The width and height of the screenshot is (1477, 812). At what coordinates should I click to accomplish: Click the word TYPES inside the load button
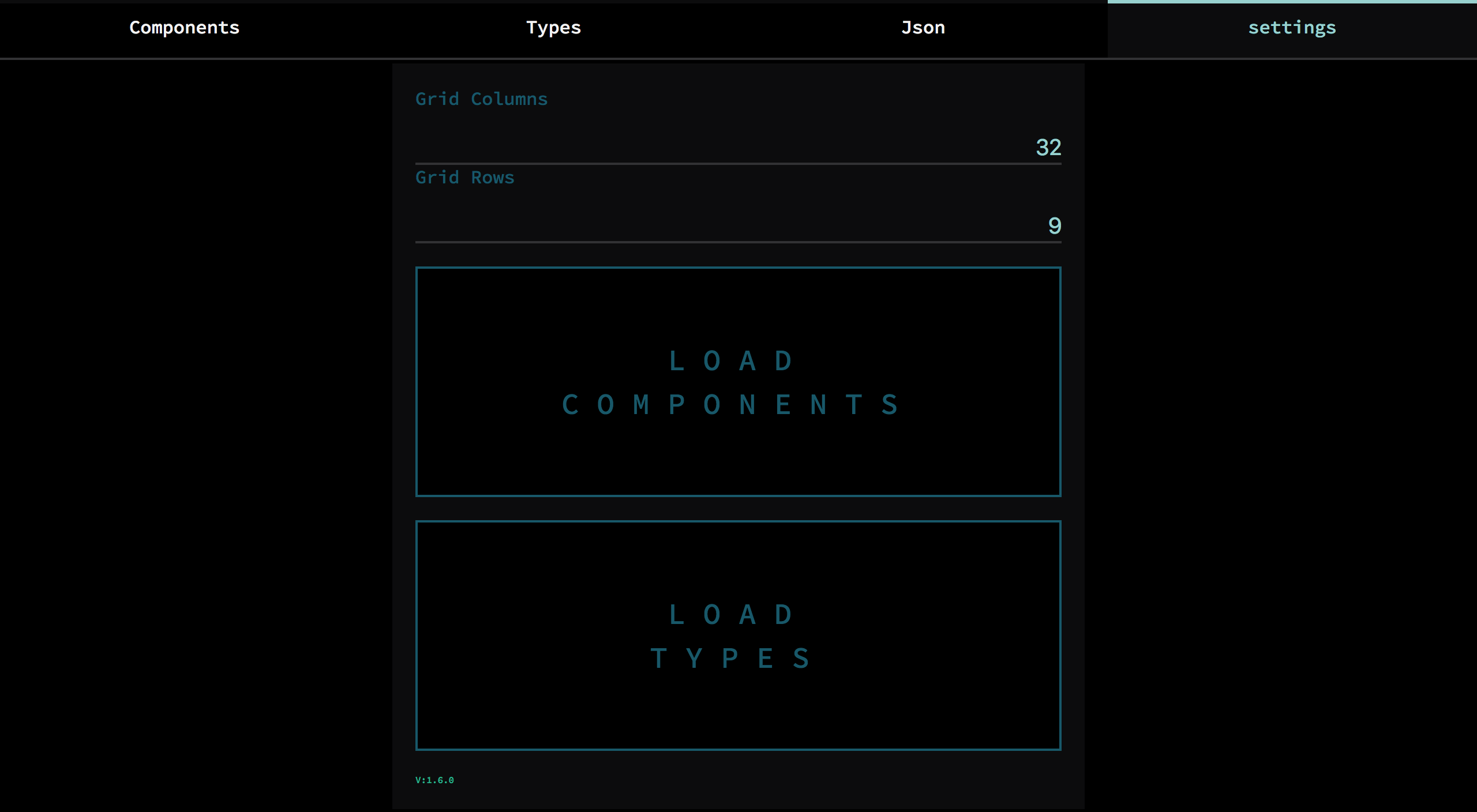pyautogui.click(x=730, y=659)
